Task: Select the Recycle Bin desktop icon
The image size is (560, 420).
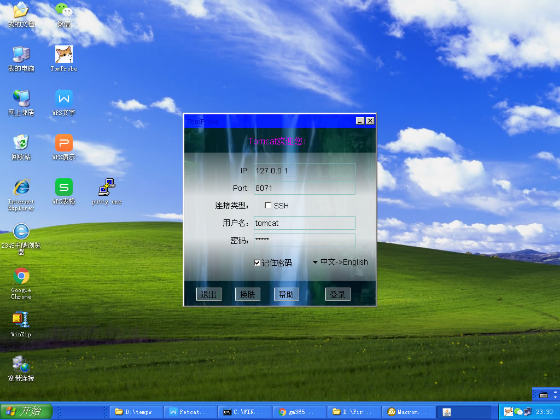Action: point(21,147)
